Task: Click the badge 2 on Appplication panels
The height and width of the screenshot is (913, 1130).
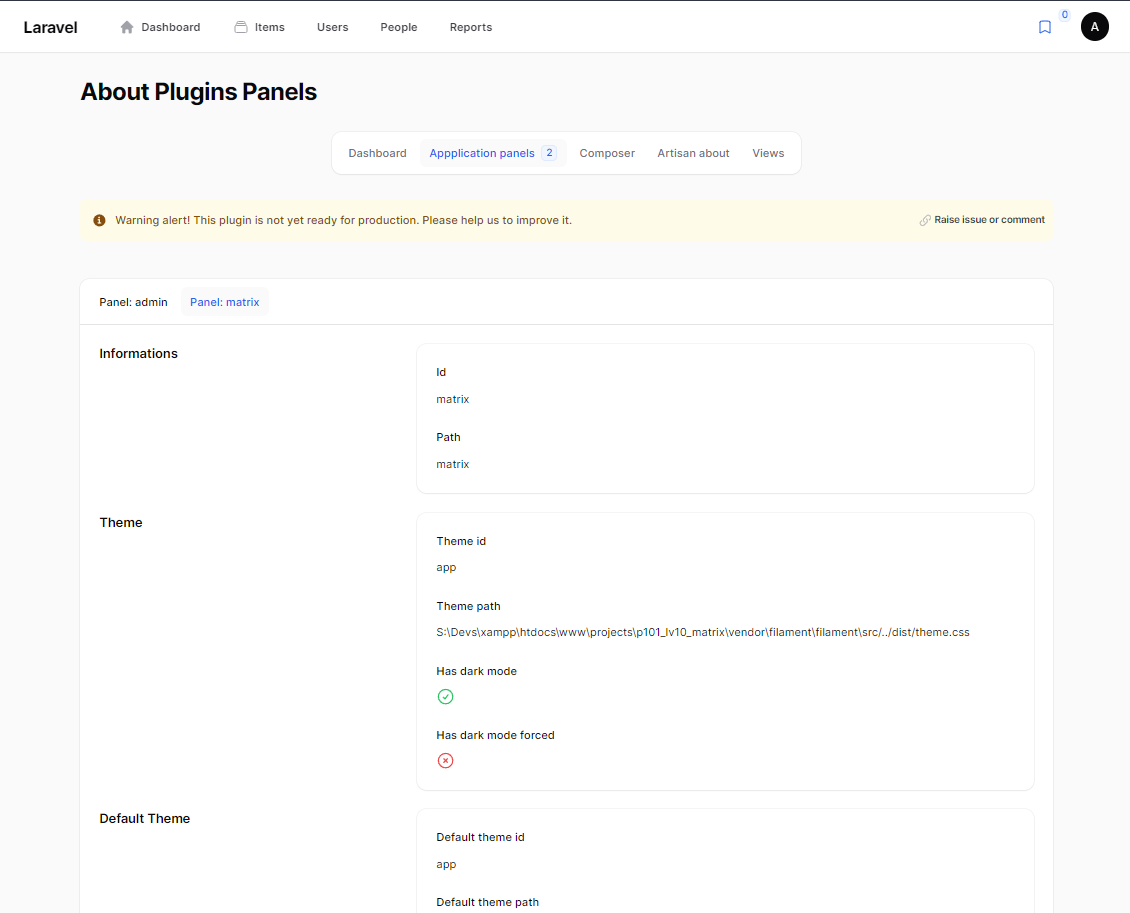Action: click(549, 153)
